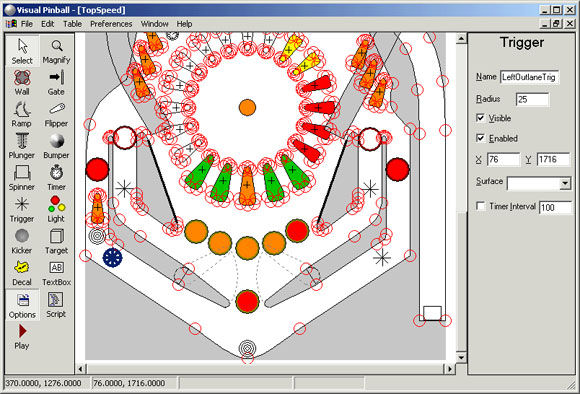Toggle the Enabled checkbox

pyautogui.click(x=480, y=138)
